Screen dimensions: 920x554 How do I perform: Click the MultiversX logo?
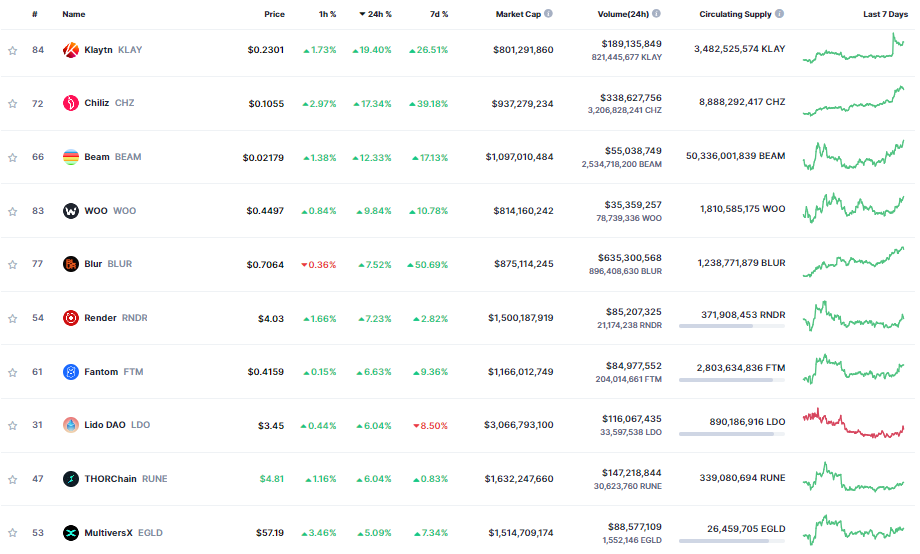(x=71, y=533)
